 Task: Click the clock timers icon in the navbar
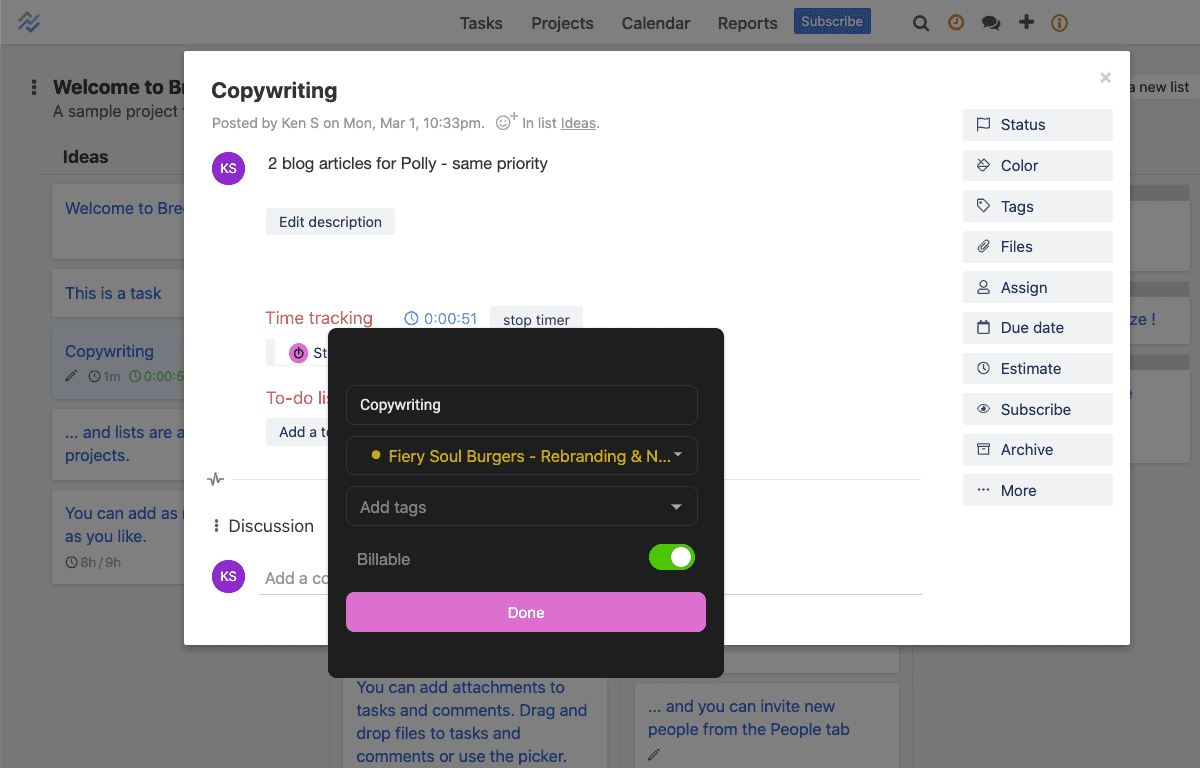click(956, 21)
